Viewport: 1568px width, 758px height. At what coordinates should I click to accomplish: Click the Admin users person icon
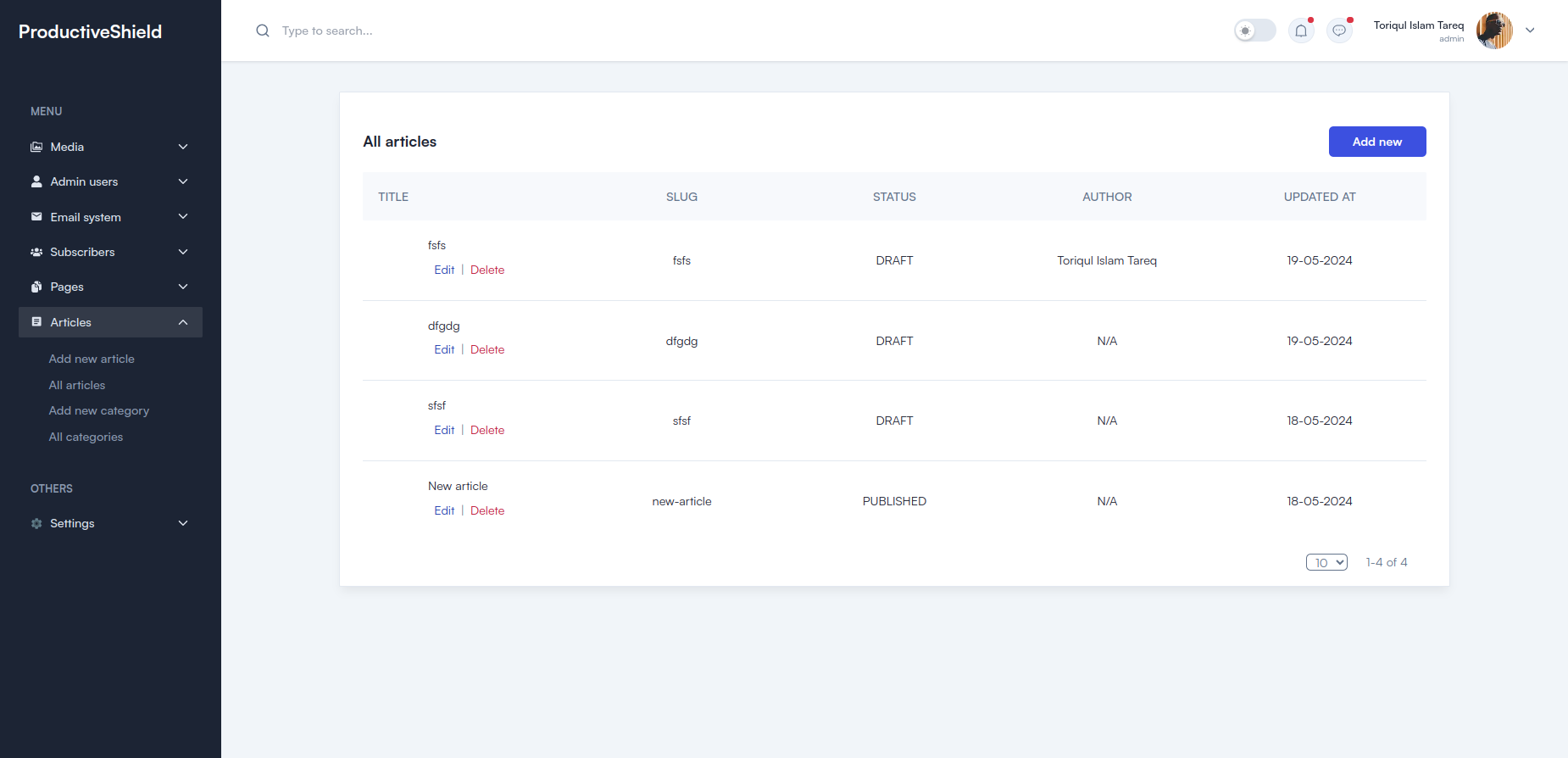tap(36, 182)
